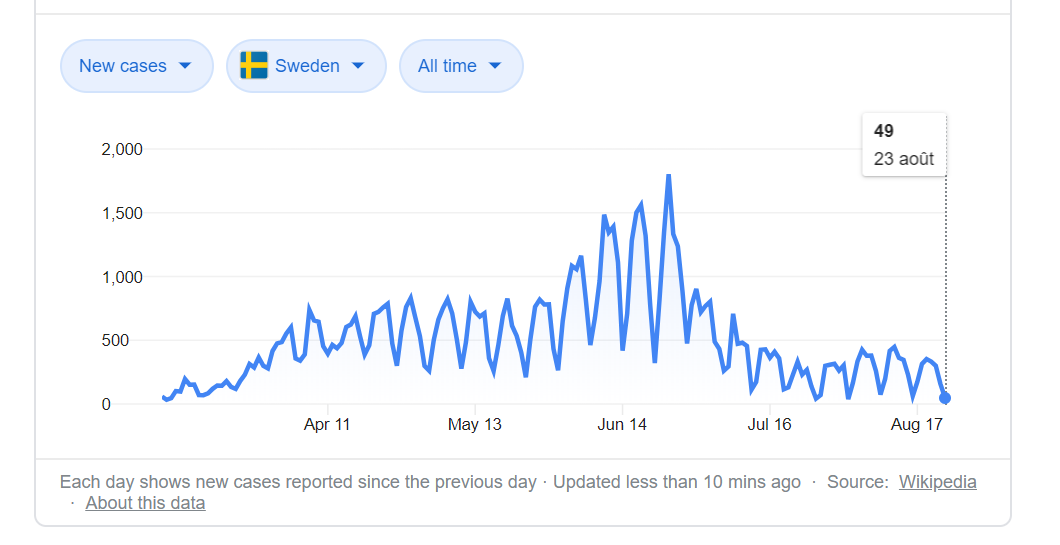The height and width of the screenshot is (545, 1060).
Task: Click the tooltip showing 49 on 23 août
Action: (903, 145)
